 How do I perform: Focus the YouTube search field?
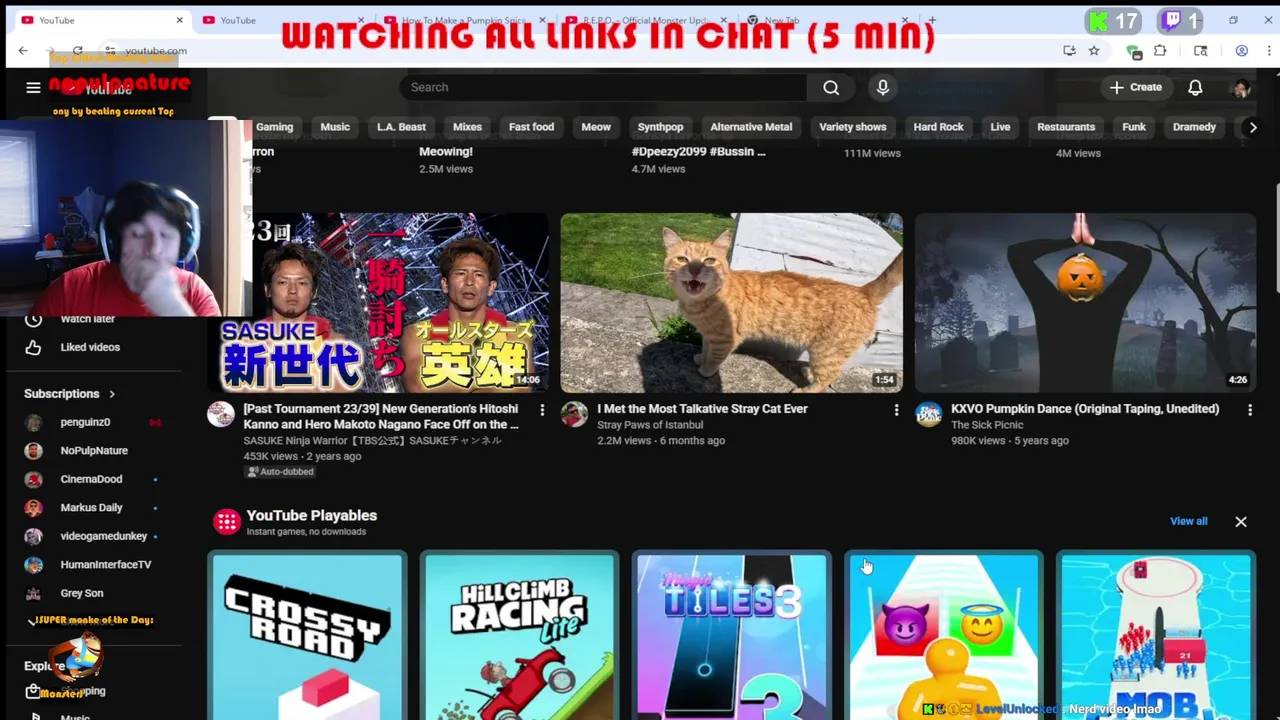[x=603, y=87]
